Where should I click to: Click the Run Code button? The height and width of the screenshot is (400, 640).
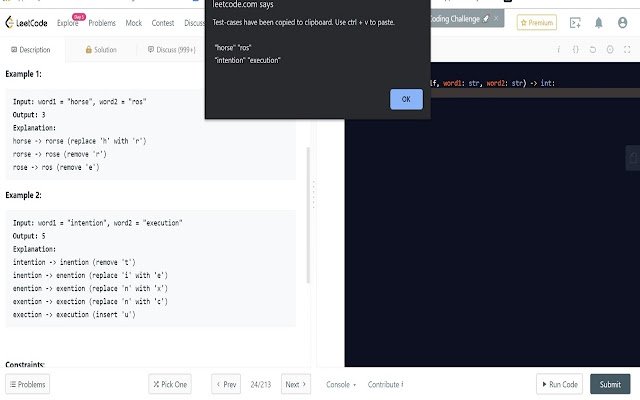click(560, 384)
